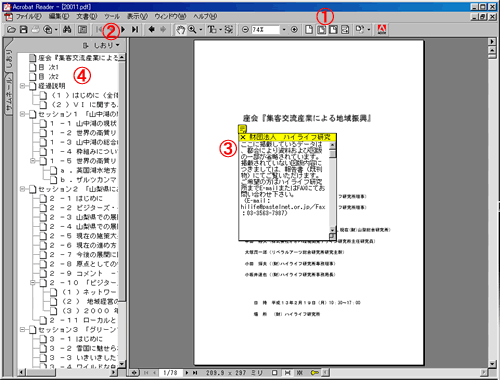Click the 1/78 page number field
Image resolution: width=500 pixels, height=380 pixels.
170,373
